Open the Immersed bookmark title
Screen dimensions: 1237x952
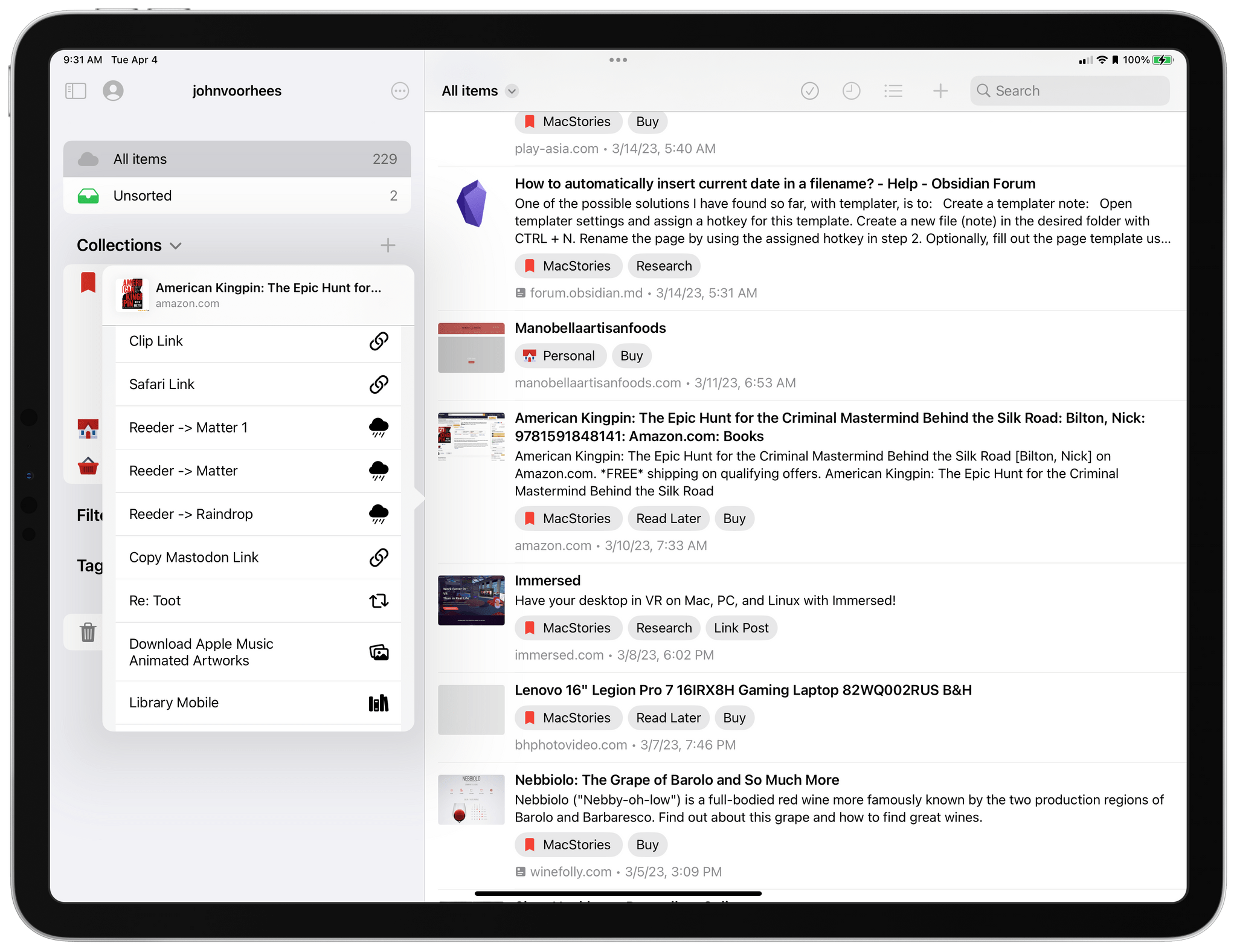[547, 581]
